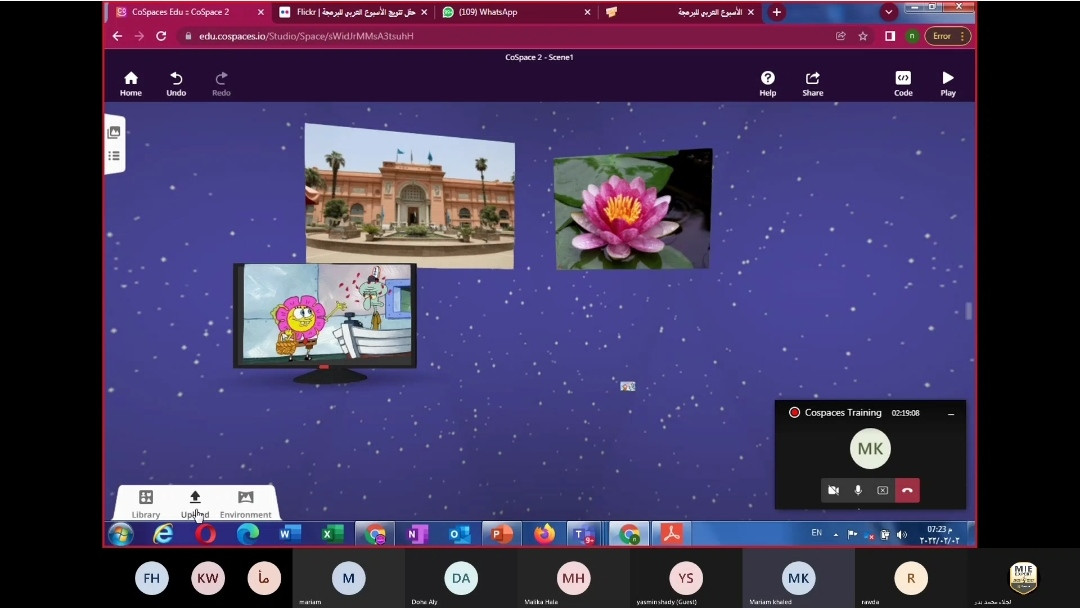Open the green Chrome profile avatar
This screenshot has width=1080, height=610.
pos(912,36)
